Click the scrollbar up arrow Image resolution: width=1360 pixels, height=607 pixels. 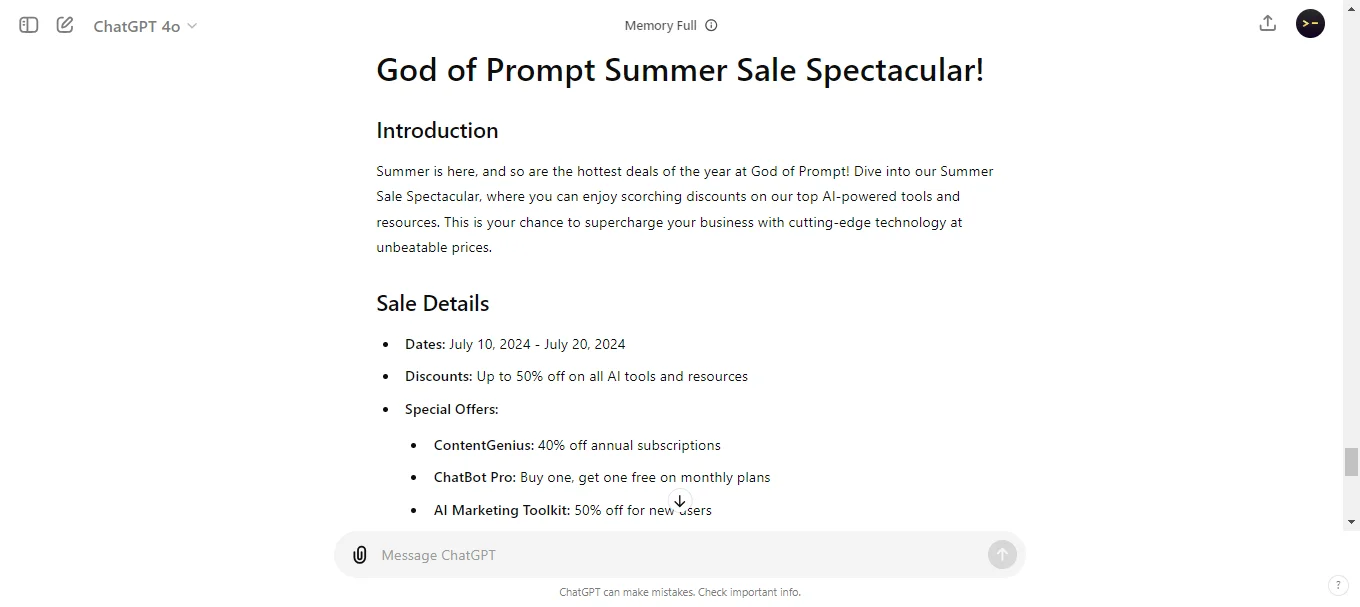pyautogui.click(x=1352, y=8)
